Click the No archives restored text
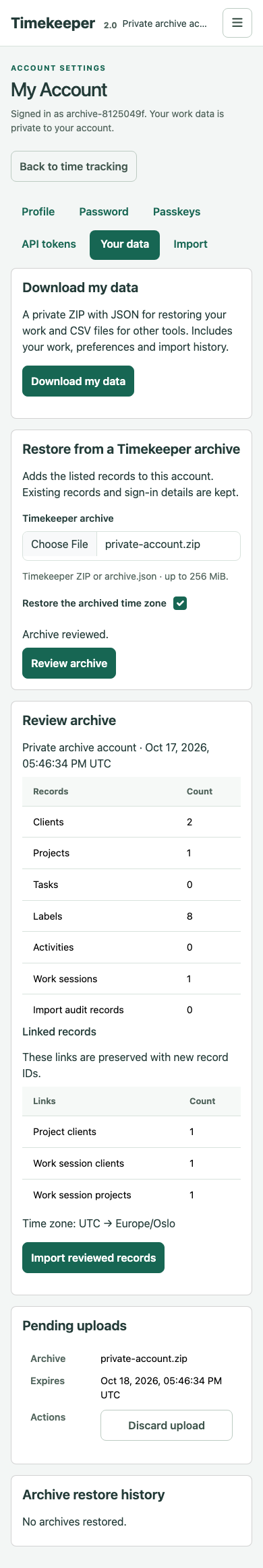This screenshot has width=263, height=1568. pyautogui.click(x=74, y=1522)
